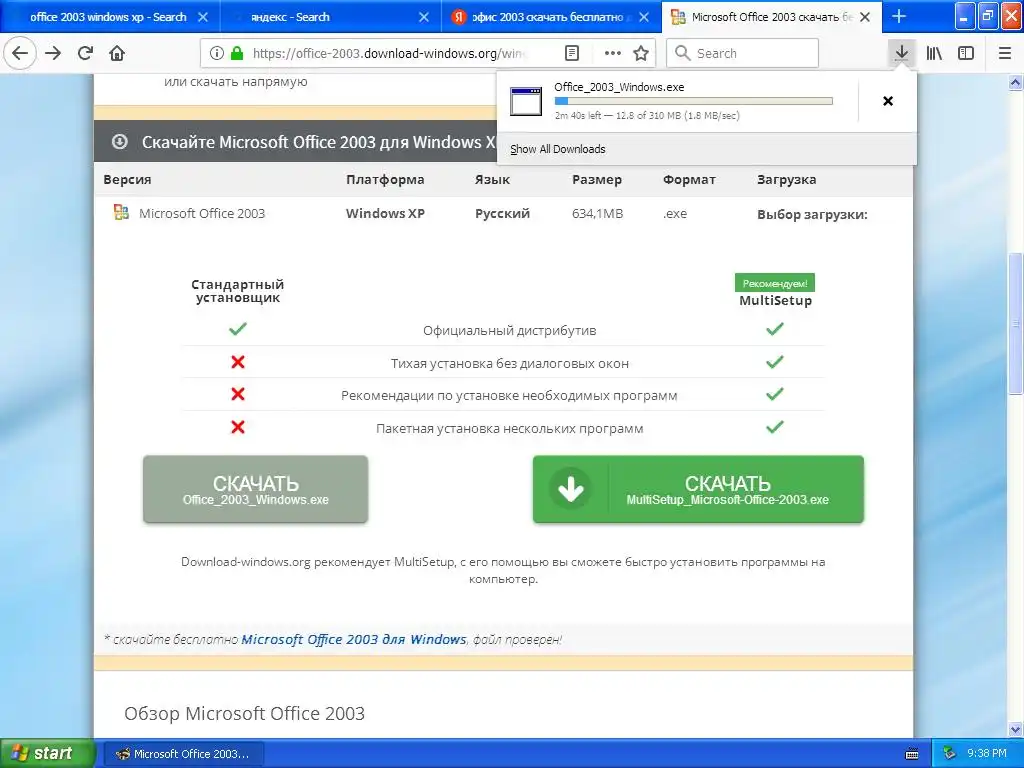The image size is (1024, 768).
Task: Click into the Search box
Action: click(743, 53)
